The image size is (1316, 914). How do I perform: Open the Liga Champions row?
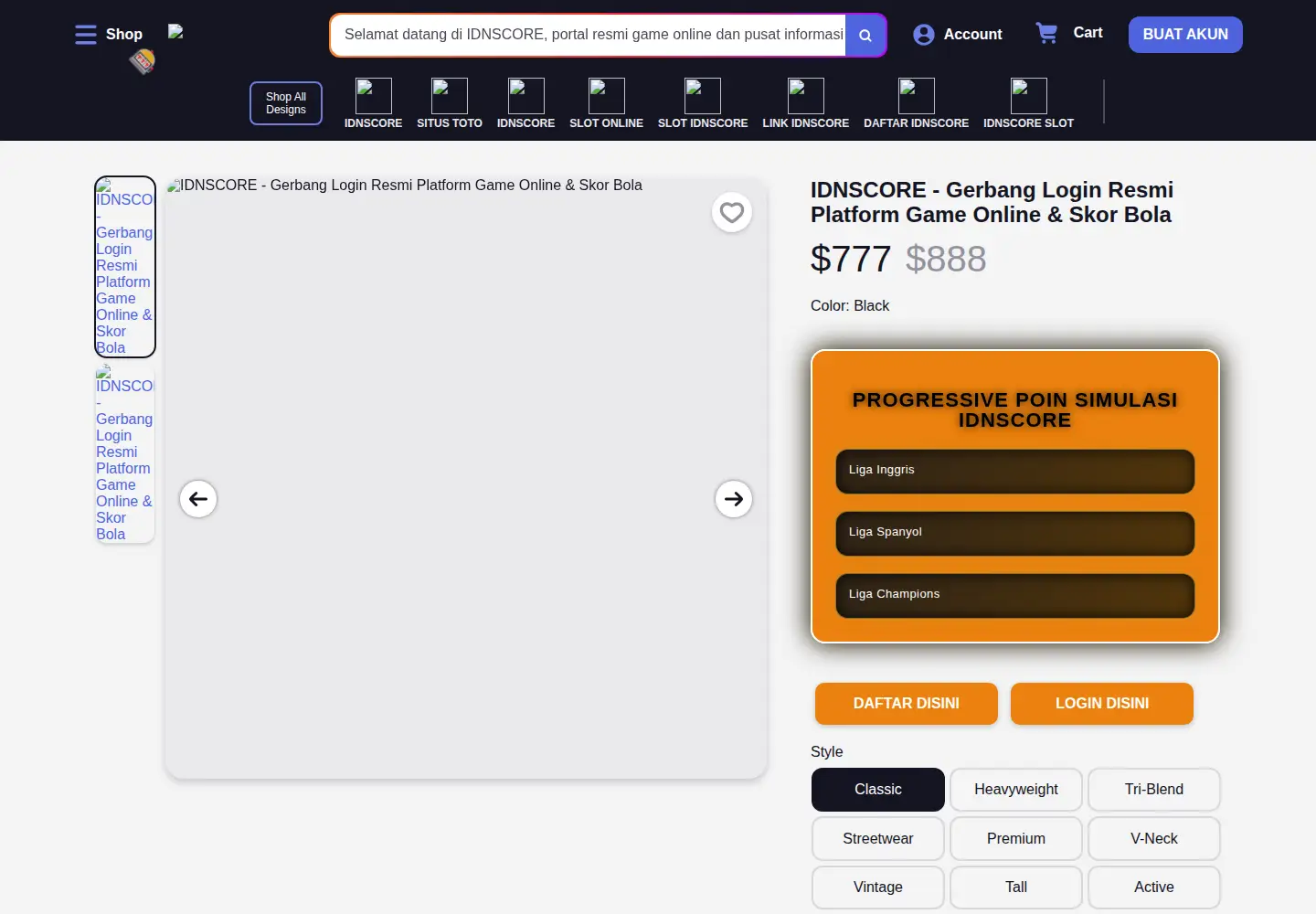(x=1015, y=596)
